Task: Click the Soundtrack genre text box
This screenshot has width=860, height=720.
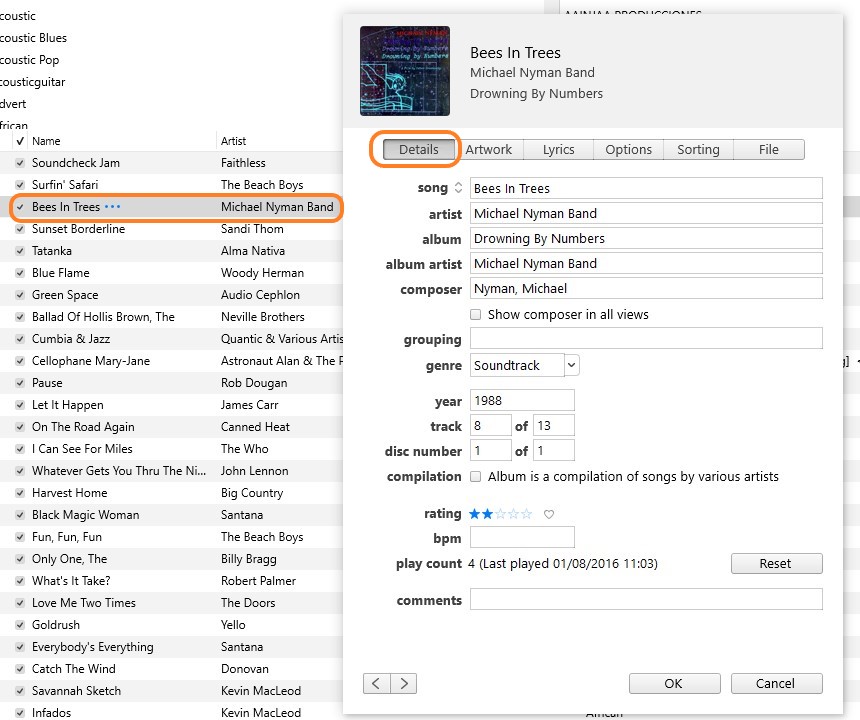Action: (517, 365)
